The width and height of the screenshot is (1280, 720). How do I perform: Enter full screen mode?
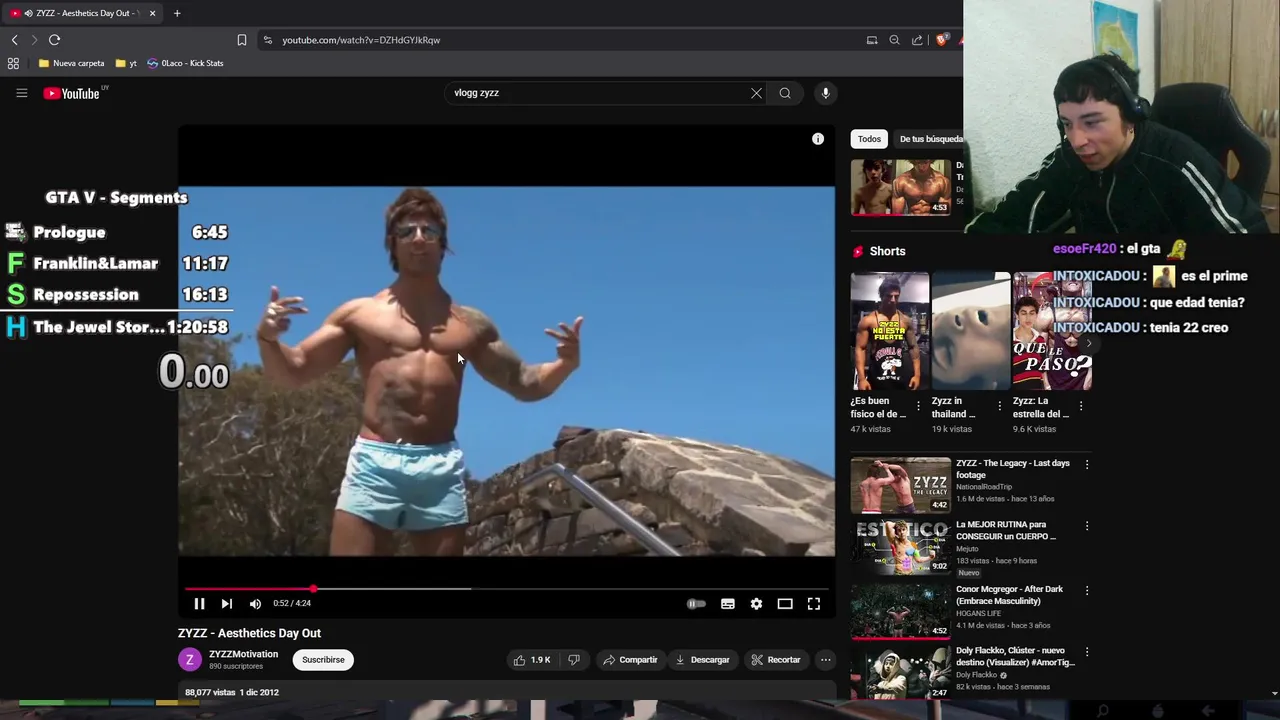pyautogui.click(x=814, y=603)
